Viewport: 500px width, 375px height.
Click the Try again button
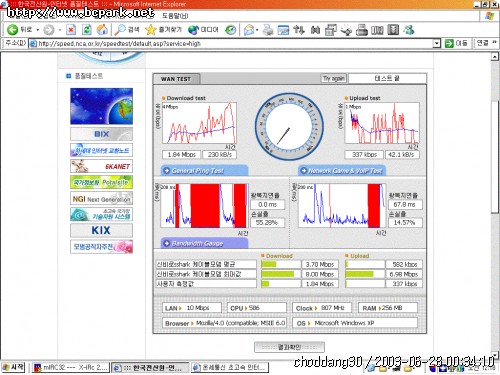(333, 78)
